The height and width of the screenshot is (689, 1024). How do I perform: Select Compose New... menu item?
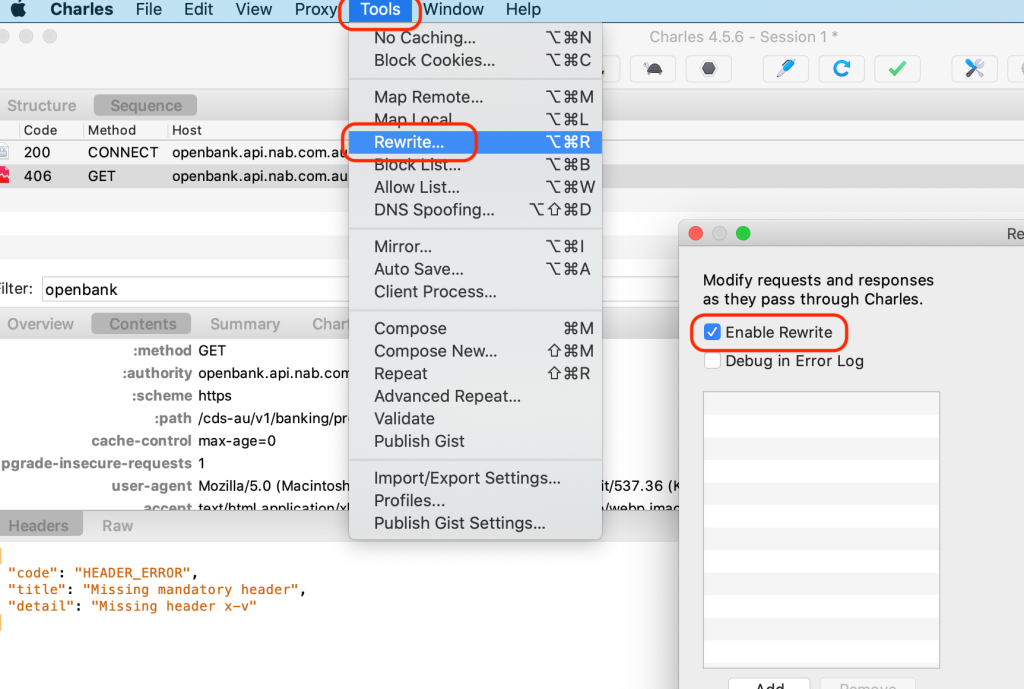click(475, 351)
